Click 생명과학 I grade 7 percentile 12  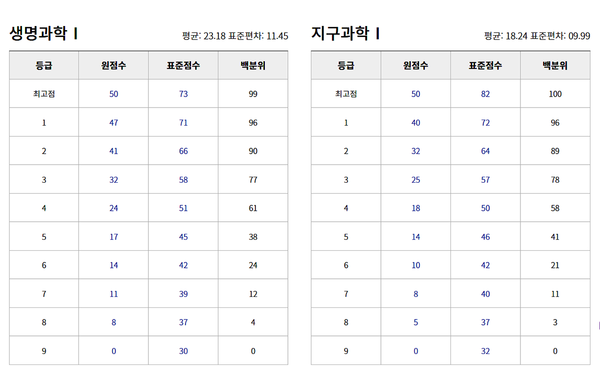[253, 294]
